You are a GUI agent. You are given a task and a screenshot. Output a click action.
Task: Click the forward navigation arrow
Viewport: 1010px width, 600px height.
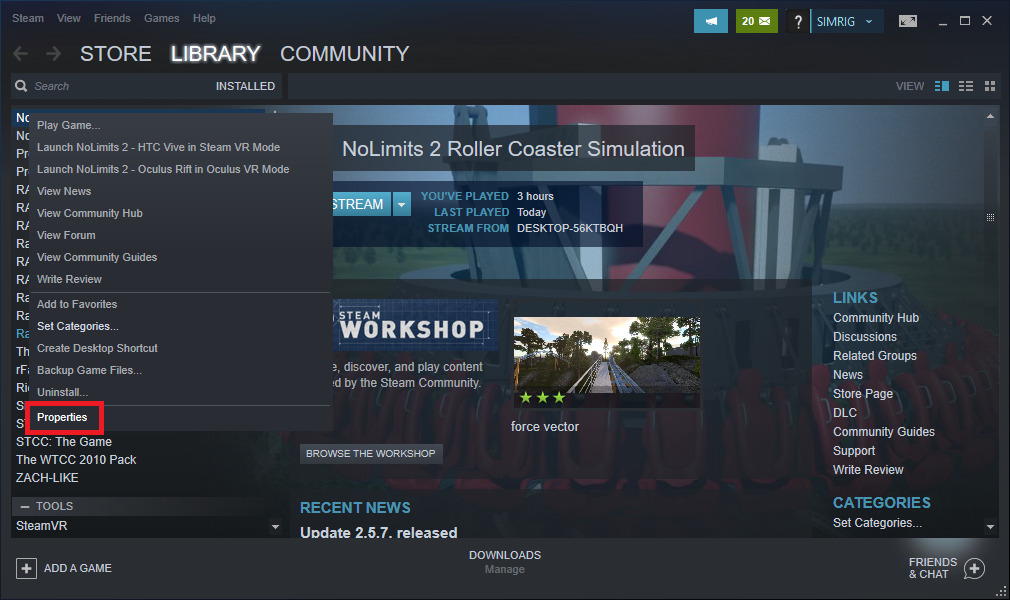(53, 54)
